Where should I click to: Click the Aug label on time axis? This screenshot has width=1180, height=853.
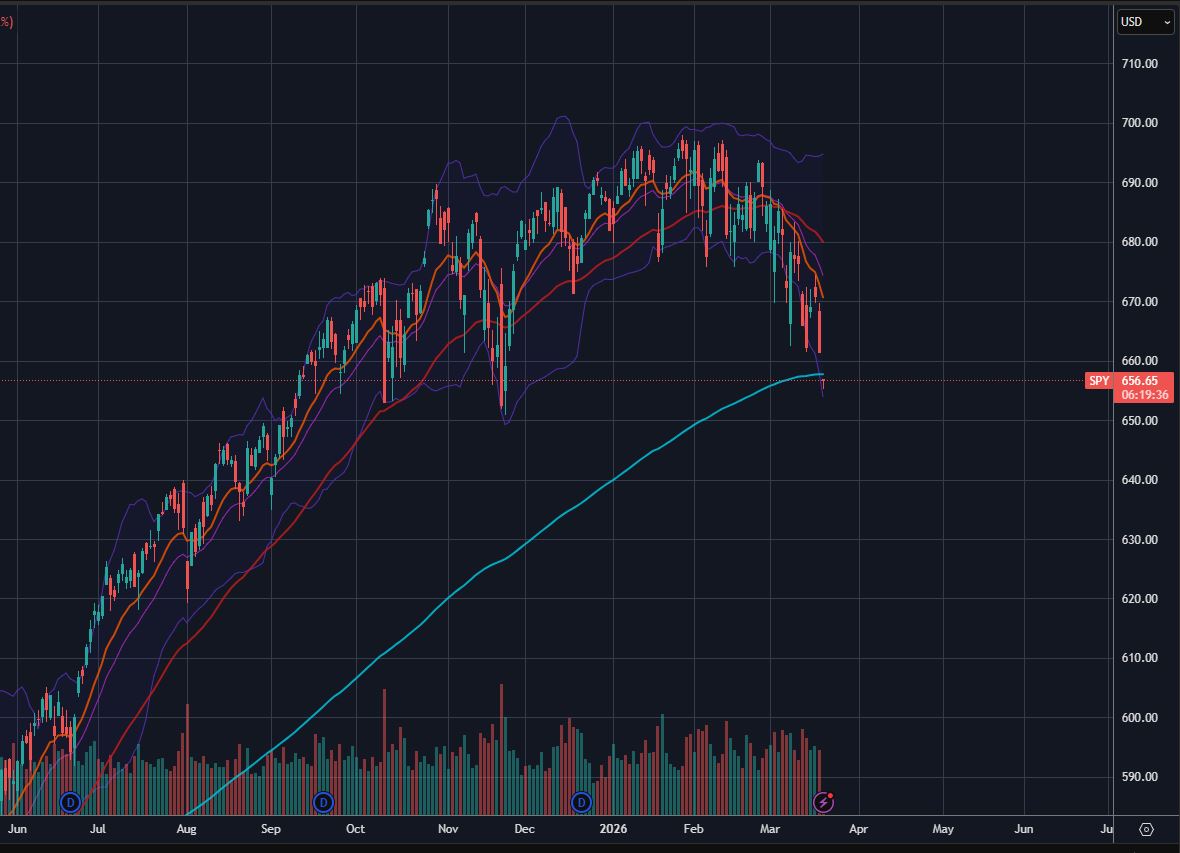[186, 829]
